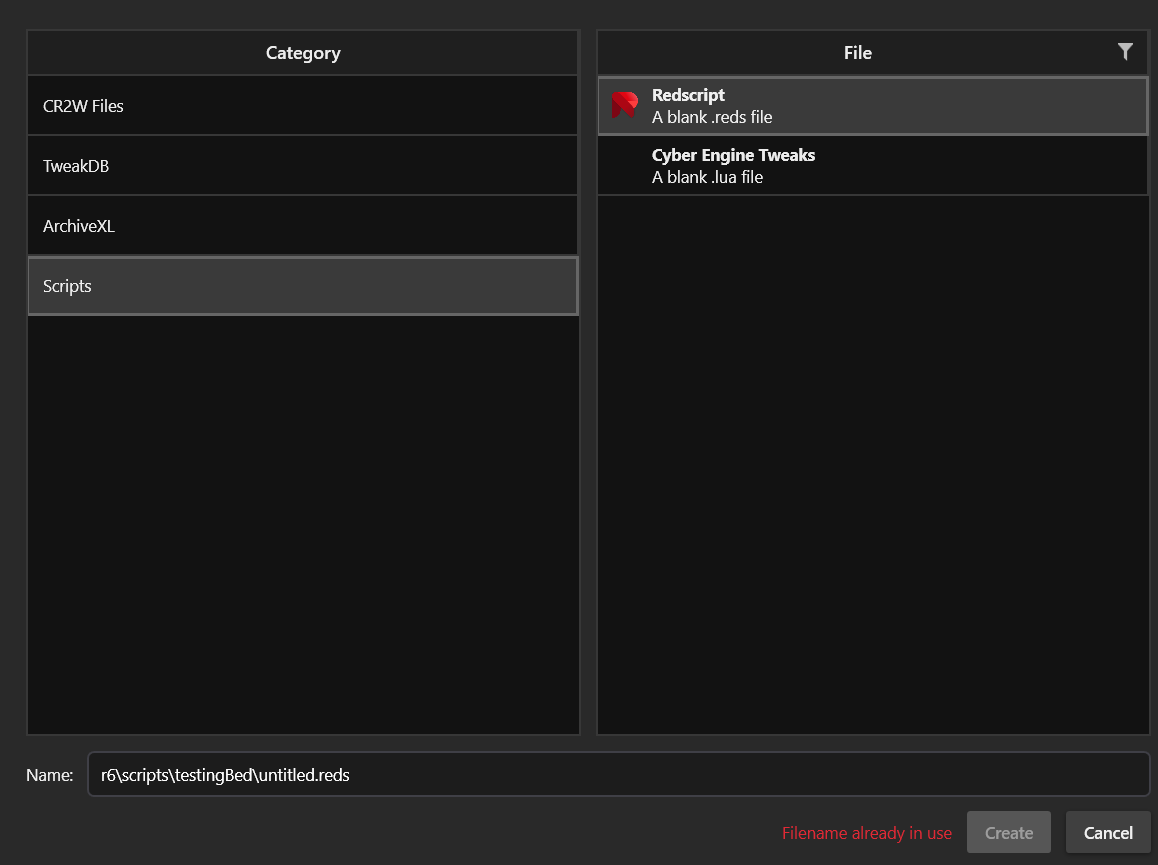1158x865 pixels.
Task: Choose the TweakDB category
Action: (x=303, y=165)
